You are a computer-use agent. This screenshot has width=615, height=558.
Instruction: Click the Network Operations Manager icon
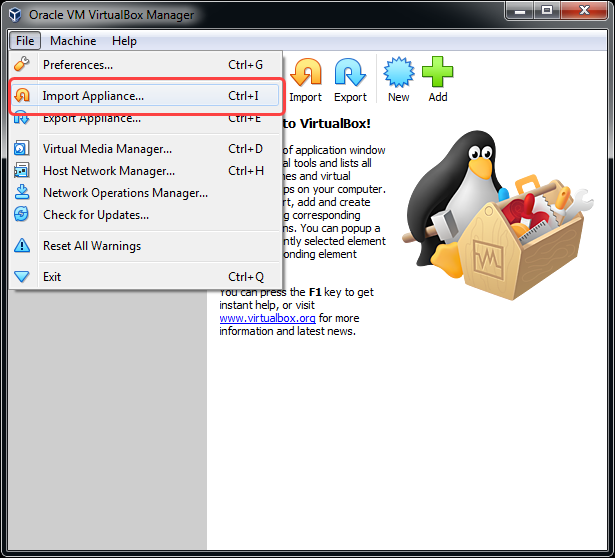[x=22, y=193]
